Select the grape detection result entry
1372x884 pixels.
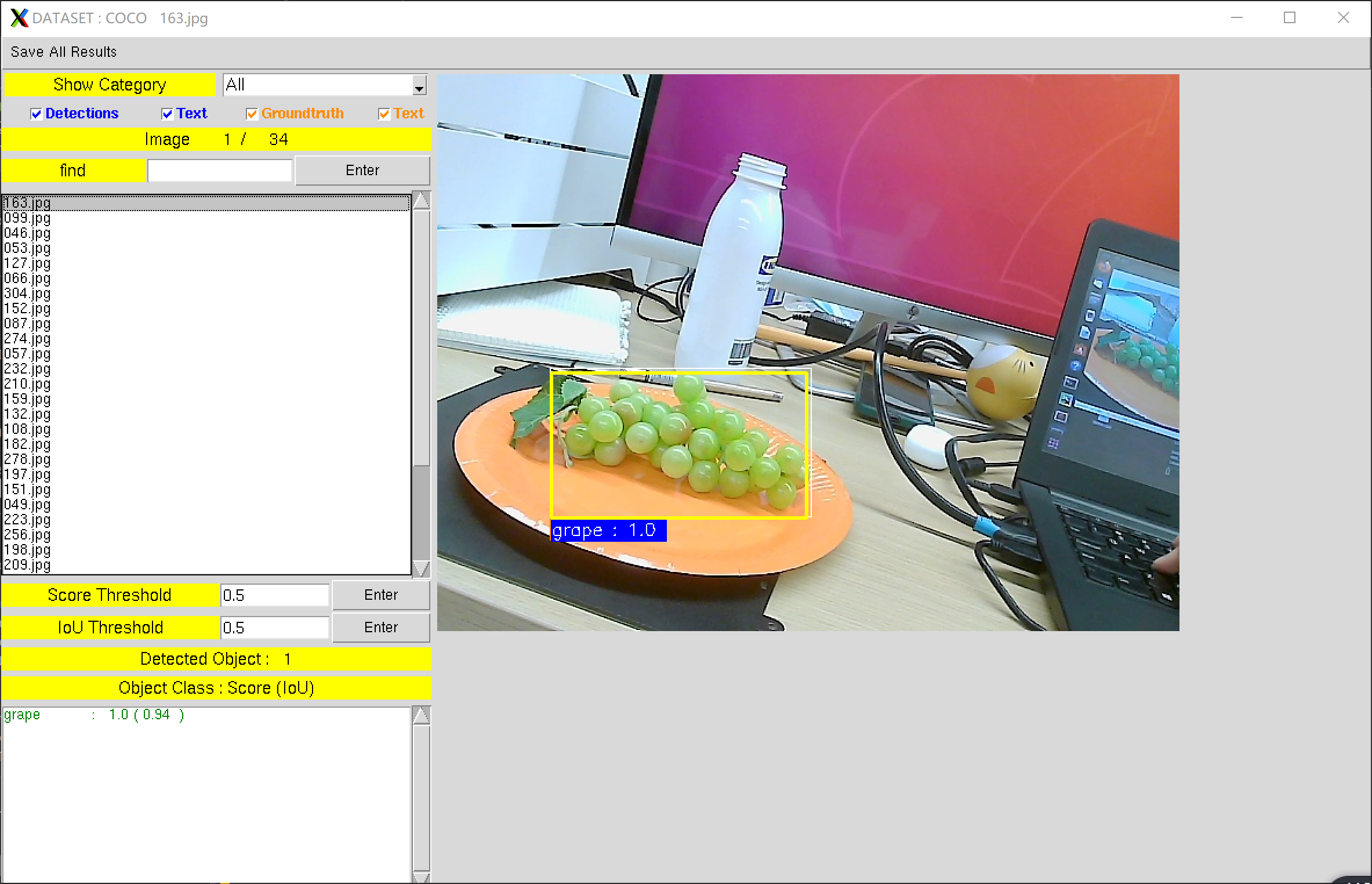[93, 714]
